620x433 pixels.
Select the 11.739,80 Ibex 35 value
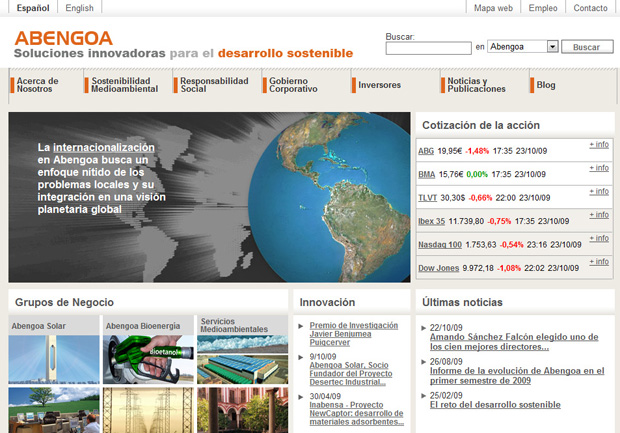466,221
